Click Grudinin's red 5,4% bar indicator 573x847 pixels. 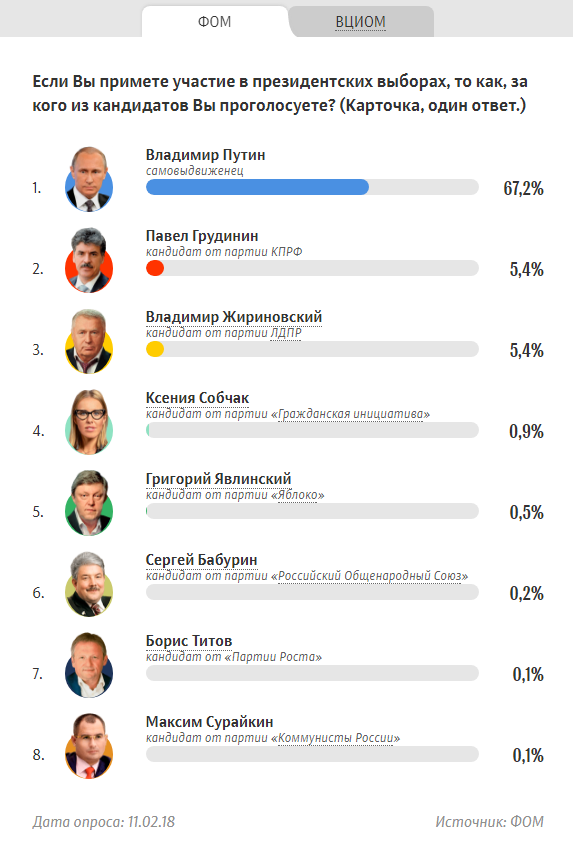pos(155,268)
